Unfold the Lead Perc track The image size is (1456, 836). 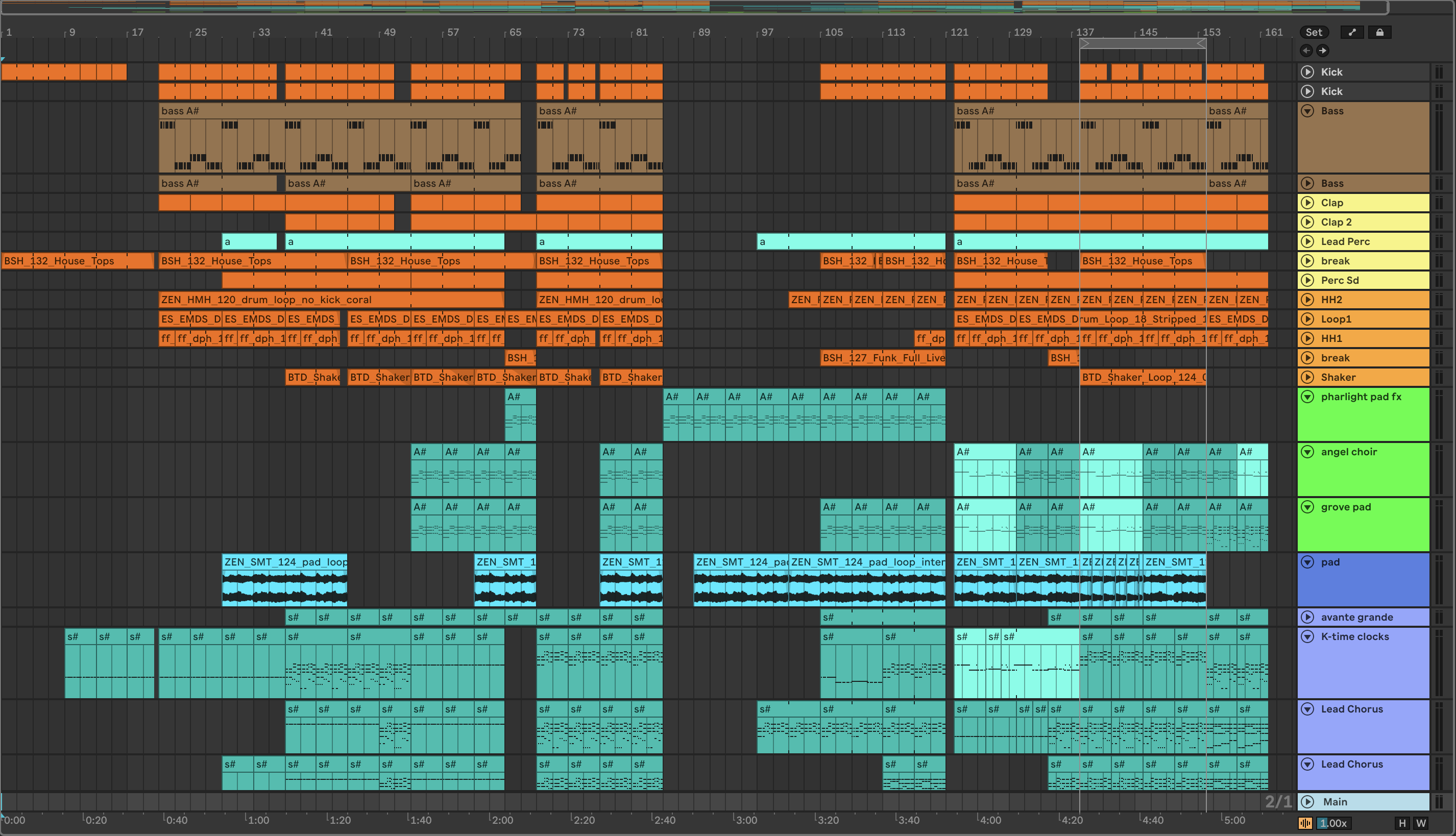click(1307, 242)
